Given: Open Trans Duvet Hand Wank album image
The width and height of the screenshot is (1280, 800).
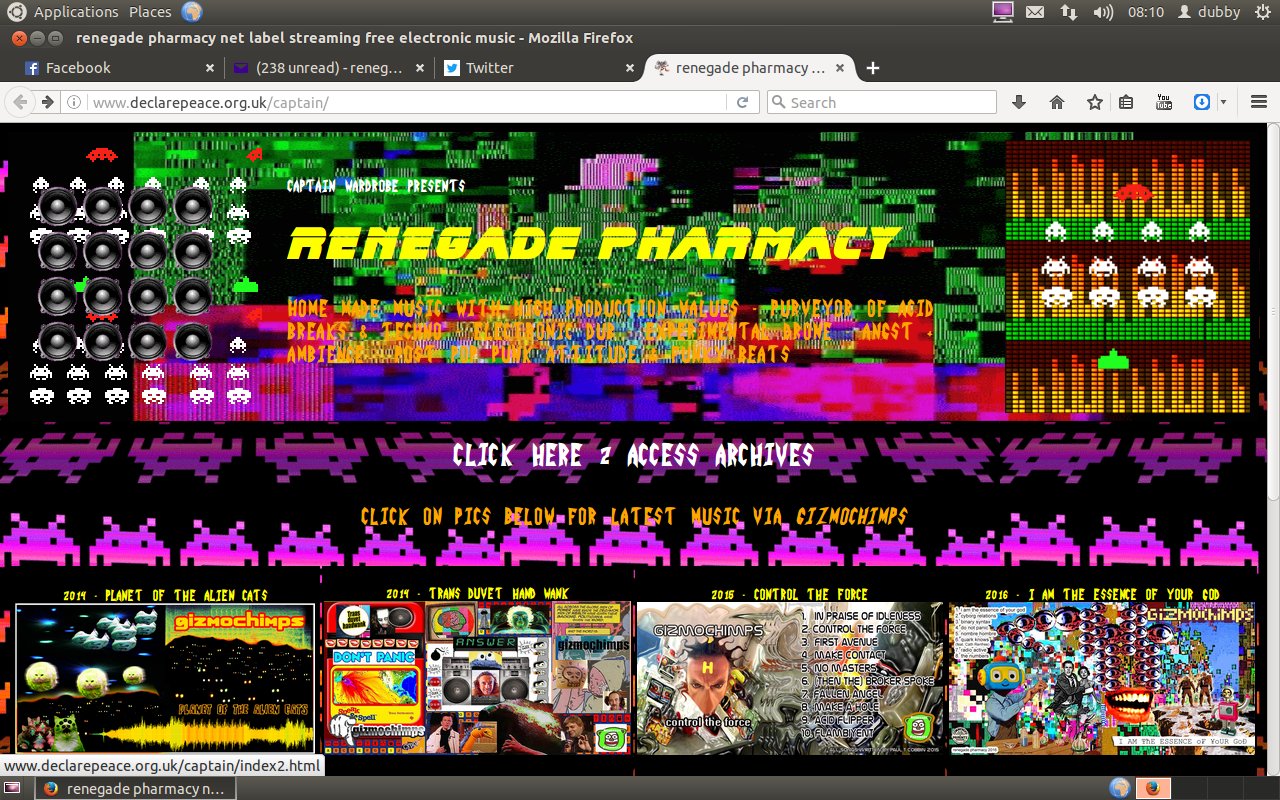Looking at the screenshot, I should click(476, 677).
